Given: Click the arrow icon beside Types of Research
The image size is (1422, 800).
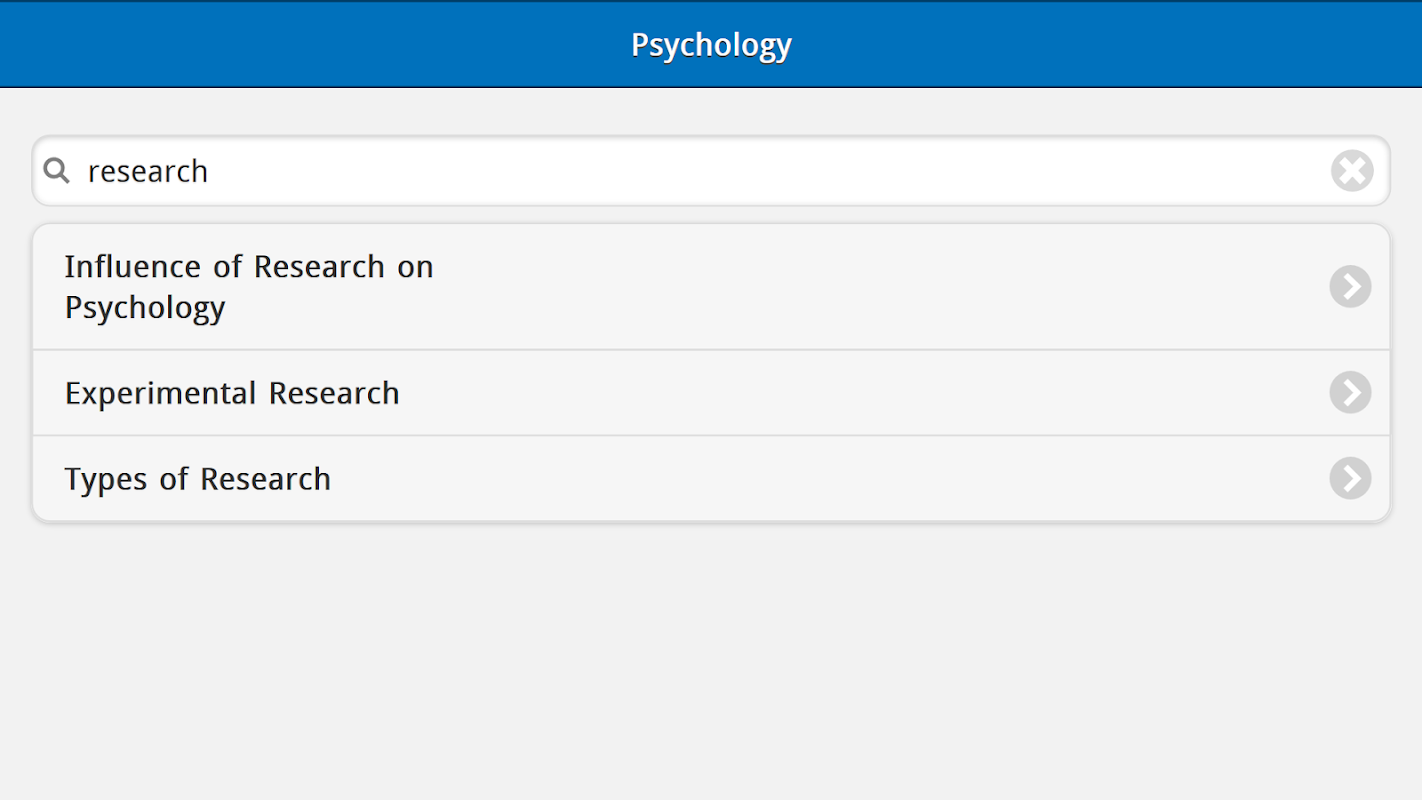Looking at the screenshot, I should [x=1350, y=479].
